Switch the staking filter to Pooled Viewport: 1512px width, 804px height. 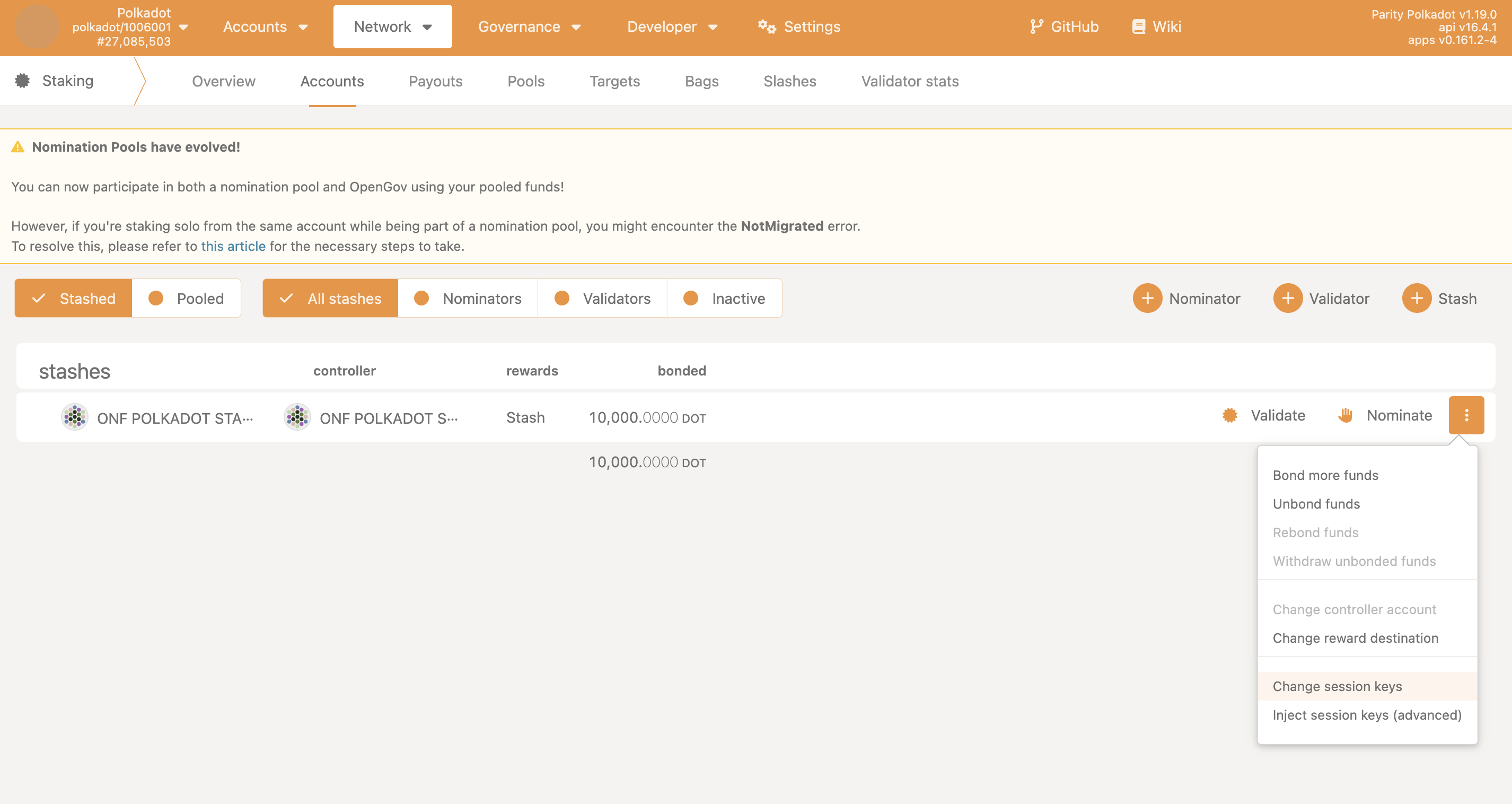tap(187, 298)
